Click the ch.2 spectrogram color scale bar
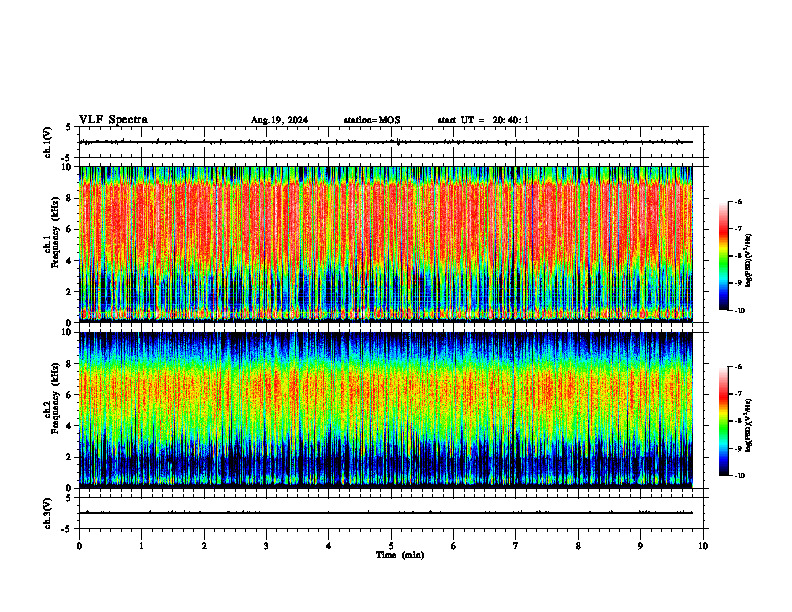Screen dimensions: 792x612 click(x=723, y=421)
